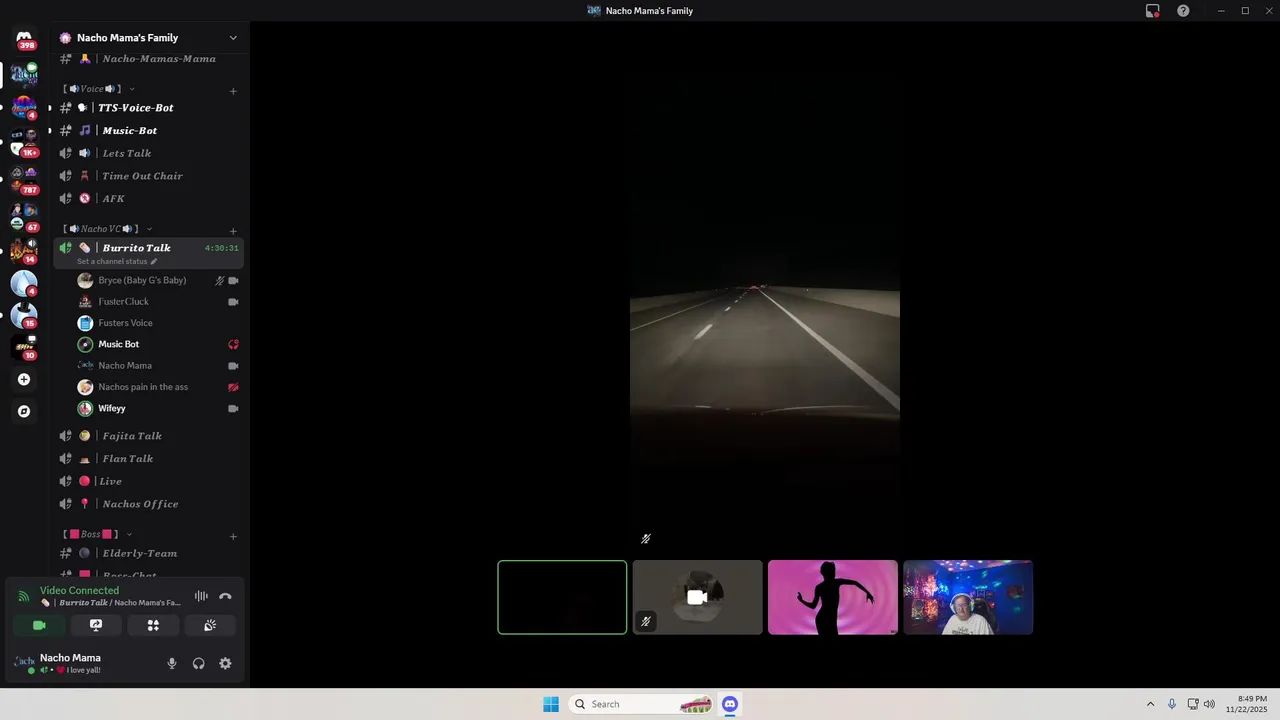Create channel in Nacho VC category
The width and height of the screenshot is (1280, 720).
click(x=233, y=231)
